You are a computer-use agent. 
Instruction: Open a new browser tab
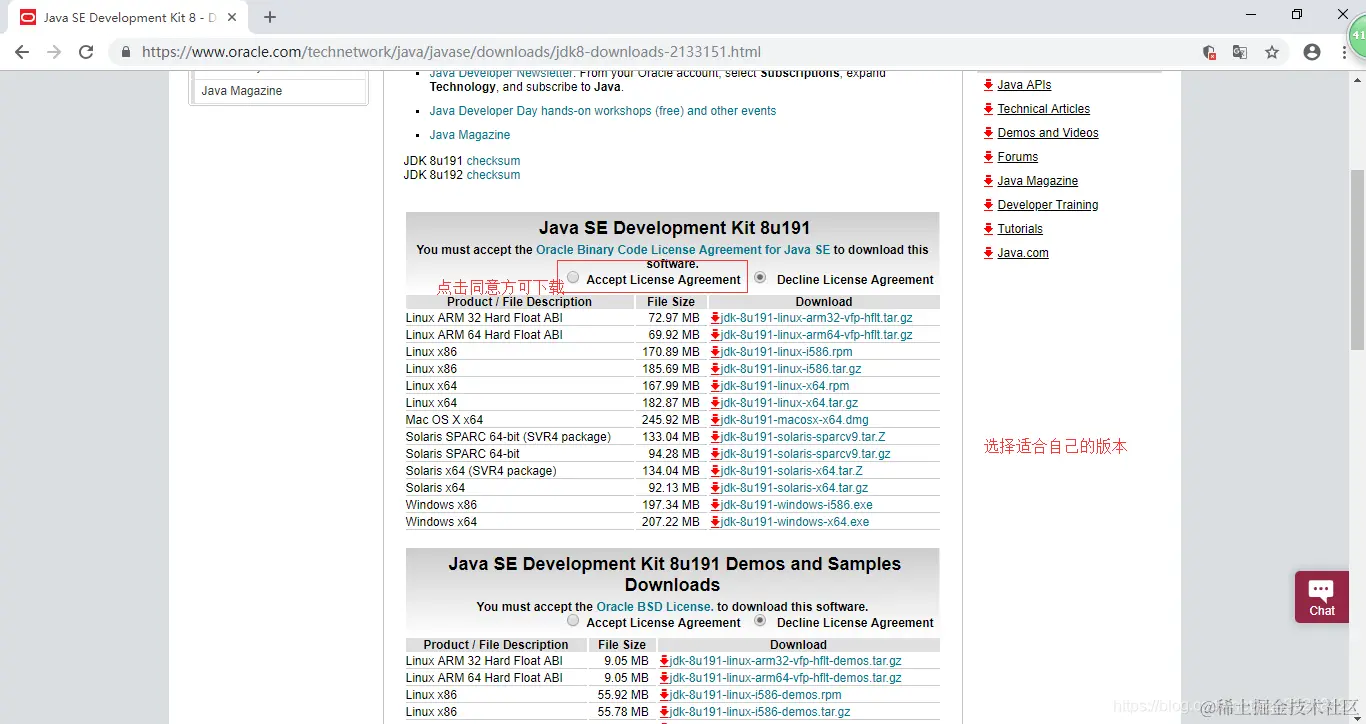(270, 17)
